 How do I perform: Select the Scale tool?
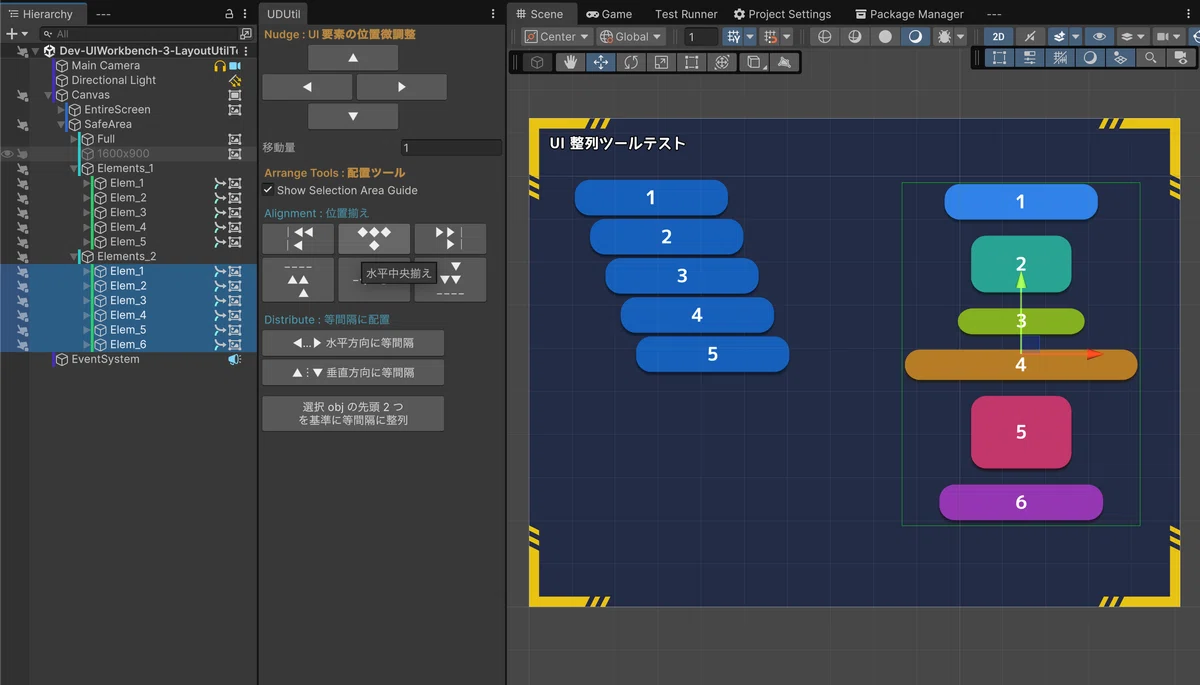(x=661, y=62)
